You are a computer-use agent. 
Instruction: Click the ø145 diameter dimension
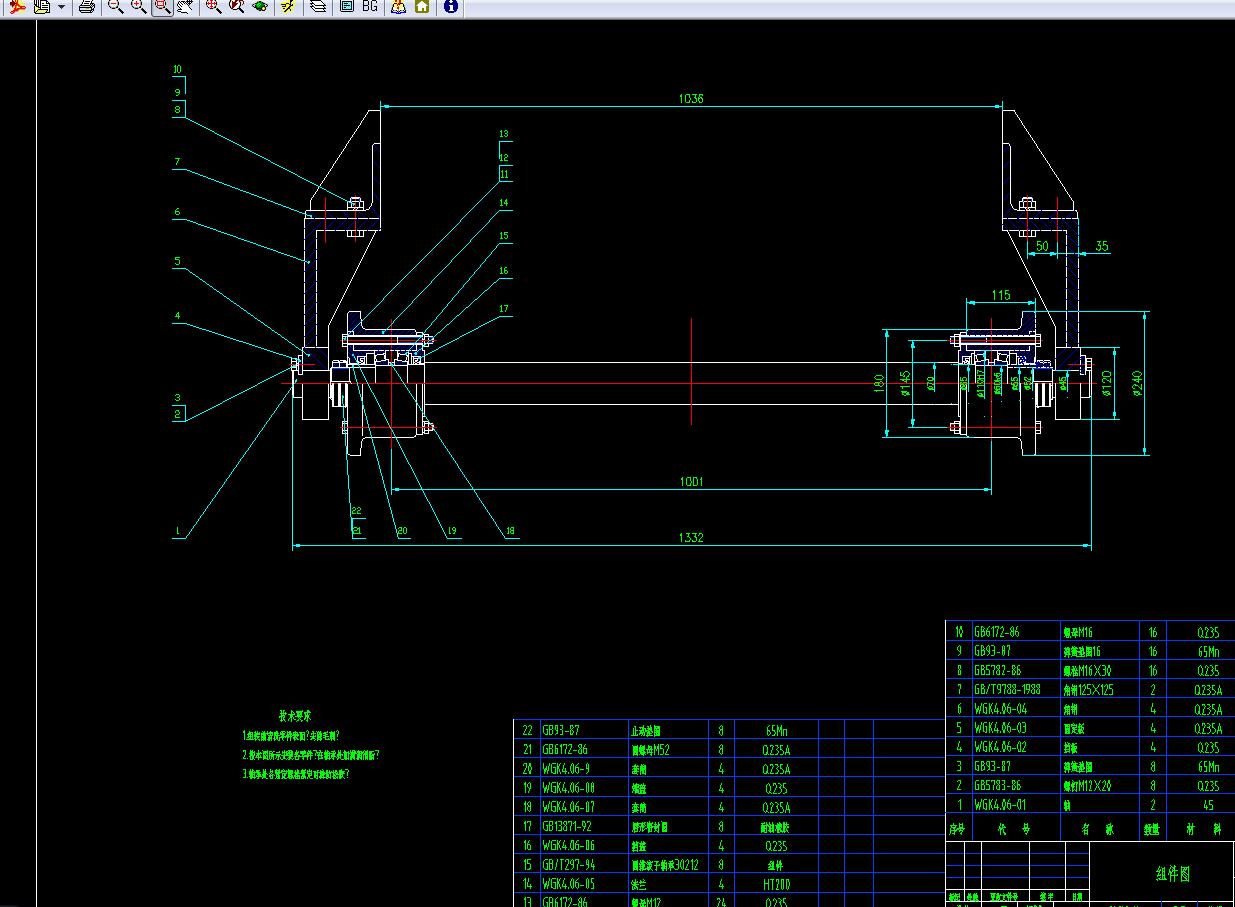click(x=904, y=385)
